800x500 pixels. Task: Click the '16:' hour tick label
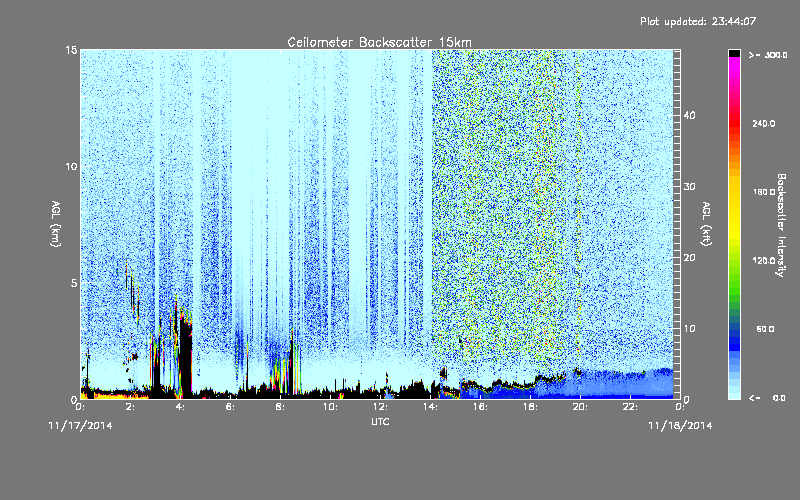(480, 407)
